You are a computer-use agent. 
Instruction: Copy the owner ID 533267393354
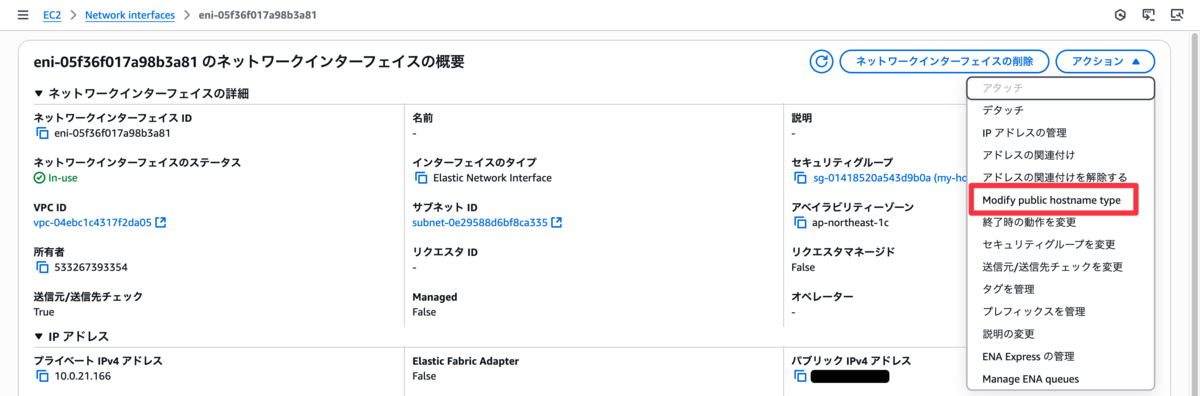(x=42, y=267)
